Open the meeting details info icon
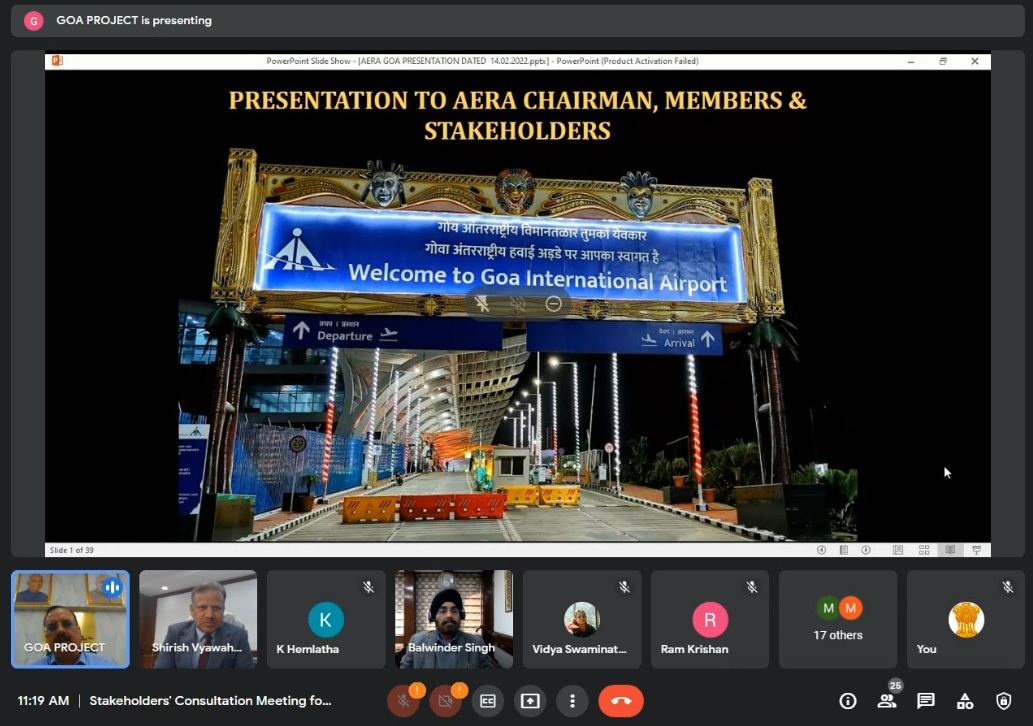 pos(848,701)
